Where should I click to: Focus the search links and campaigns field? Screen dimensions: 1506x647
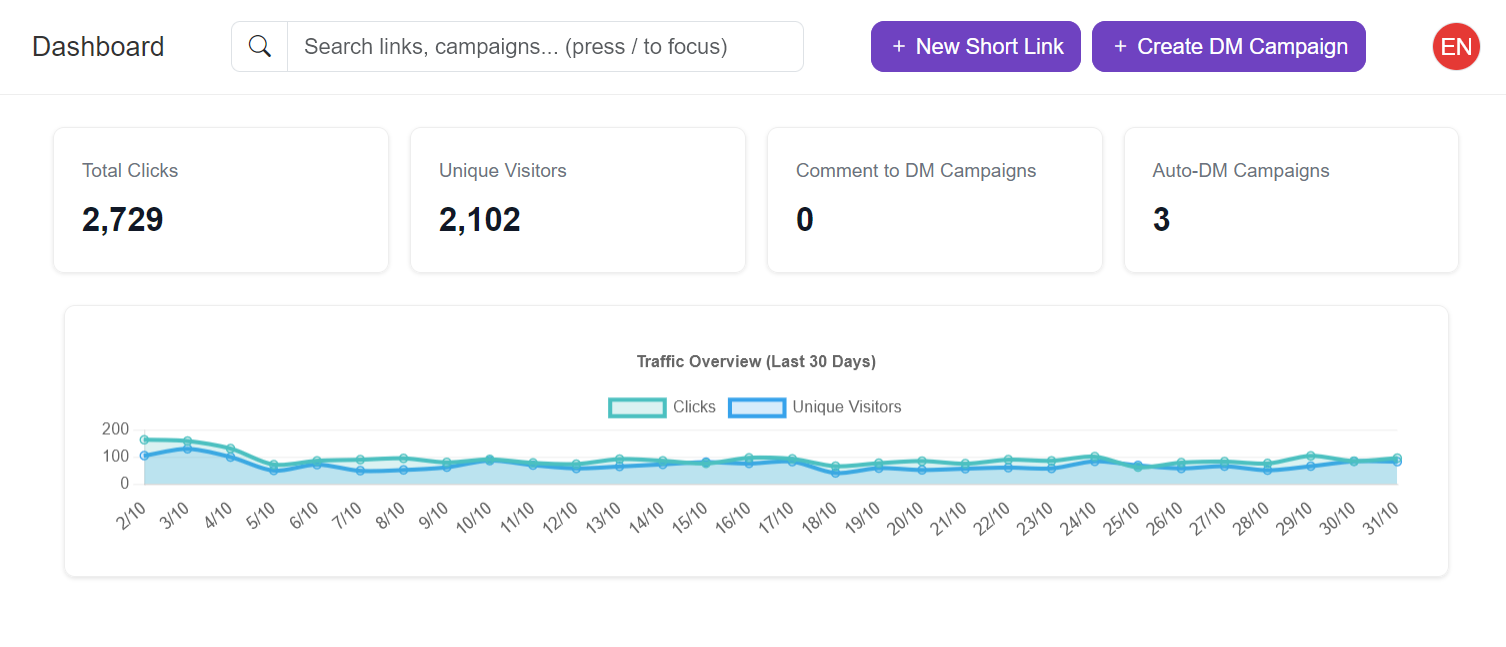click(545, 47)
